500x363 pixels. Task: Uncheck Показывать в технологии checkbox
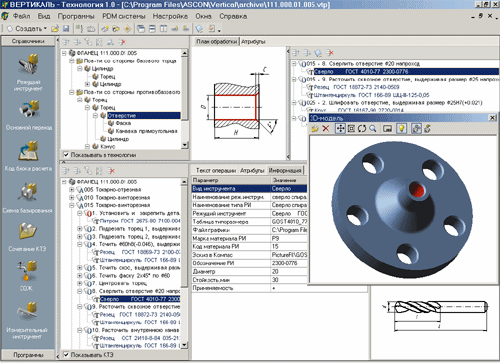tap(66, 155)
